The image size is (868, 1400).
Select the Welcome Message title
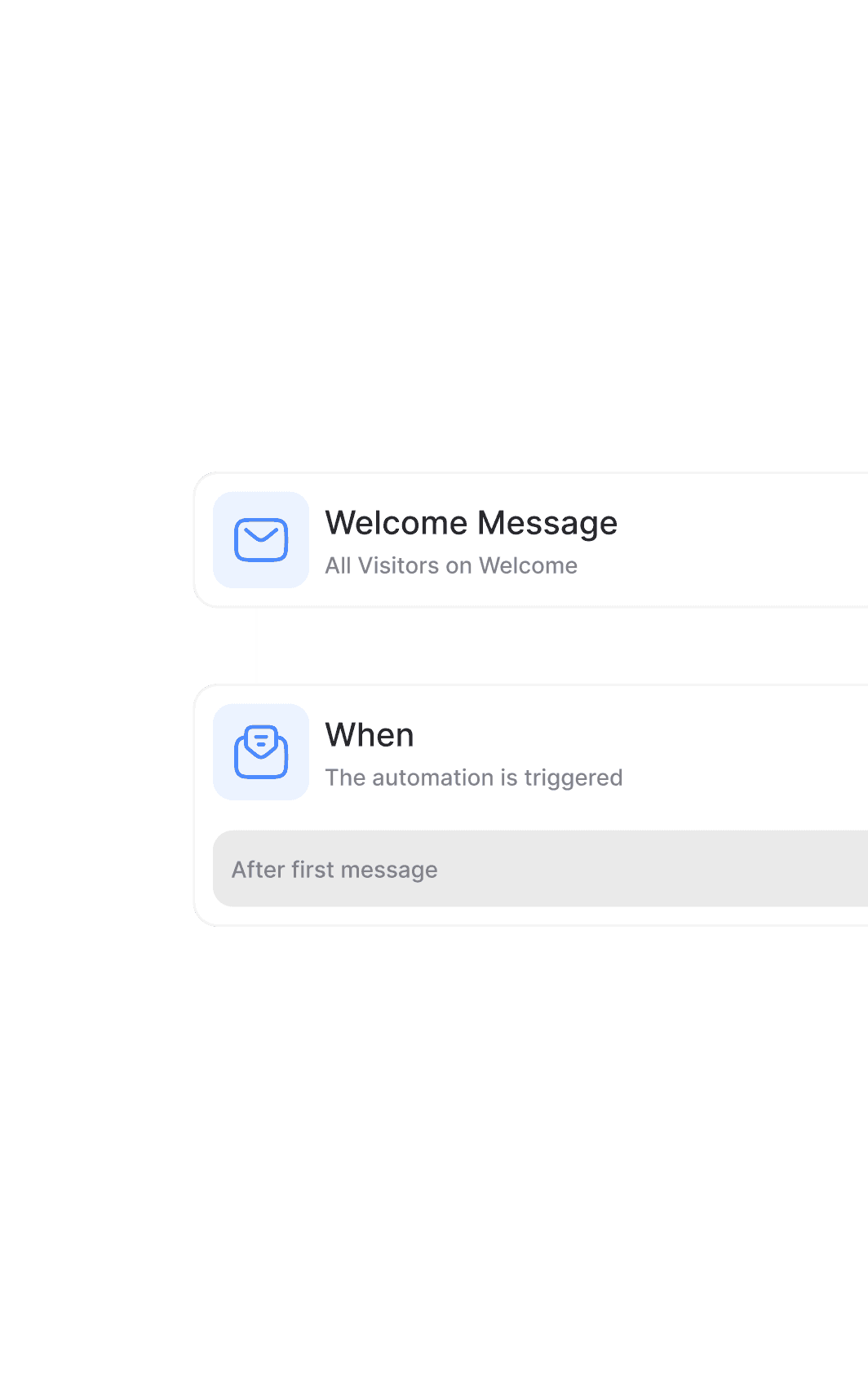(472, 523)
